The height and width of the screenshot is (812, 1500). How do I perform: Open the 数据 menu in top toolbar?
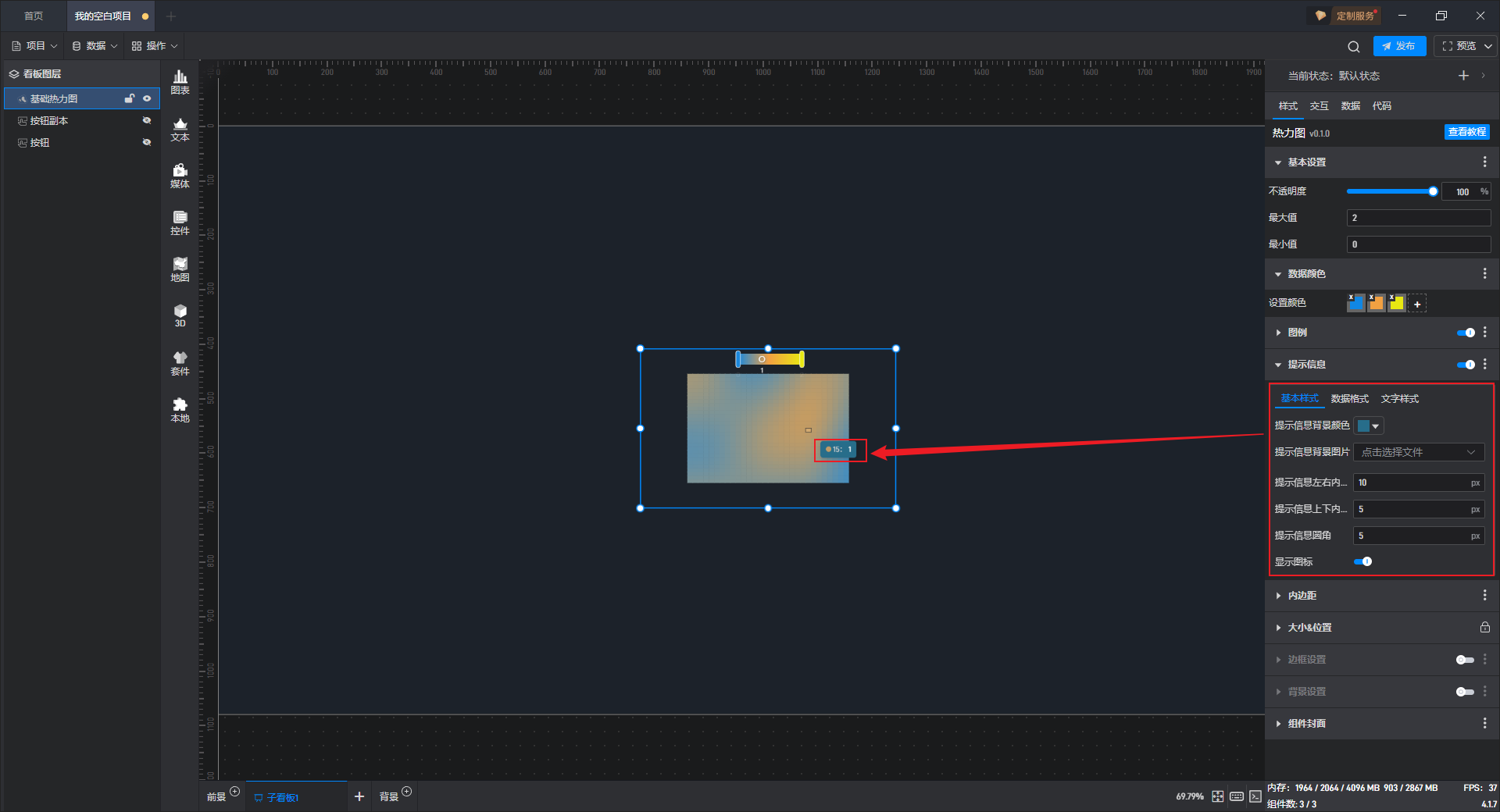pos(95,46)
